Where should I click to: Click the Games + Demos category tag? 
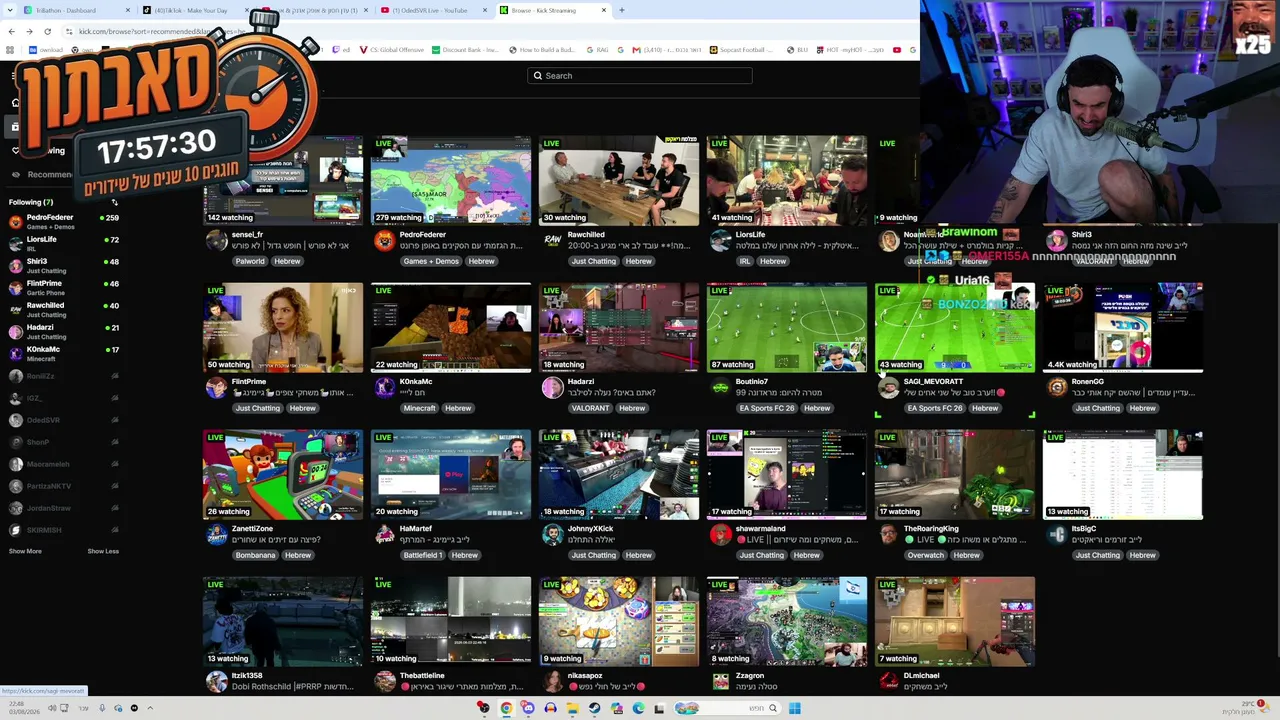click(431, 261)
